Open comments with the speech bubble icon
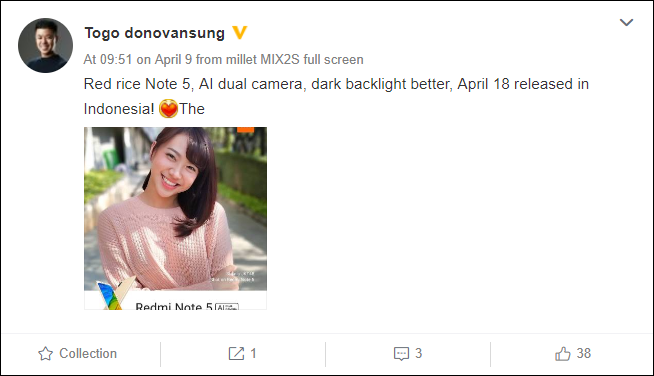Image resolution: width=654 pixels, height=376 pixels. coord(401,354)
